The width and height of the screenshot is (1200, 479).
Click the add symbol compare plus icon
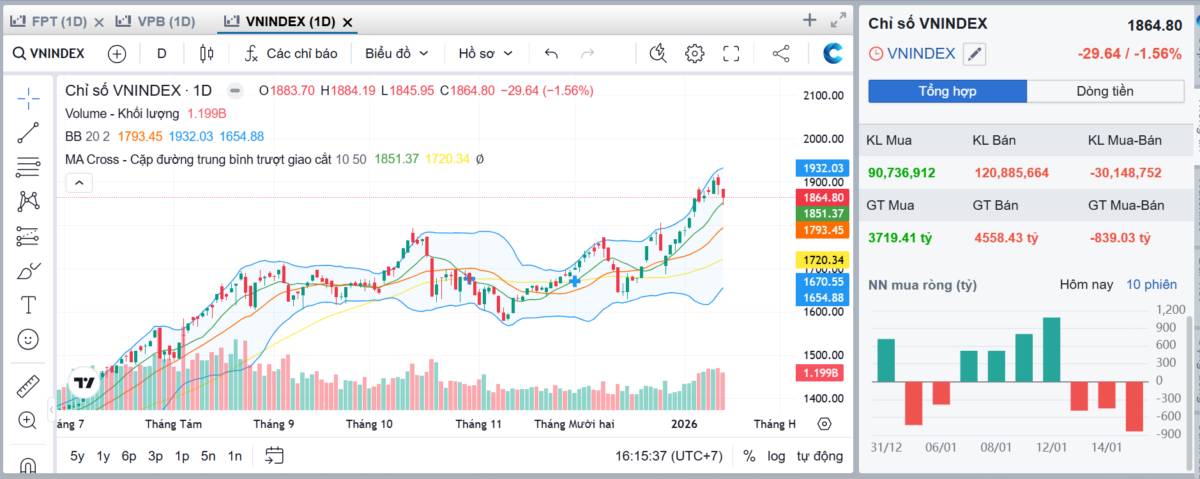(x=117, y=54)
